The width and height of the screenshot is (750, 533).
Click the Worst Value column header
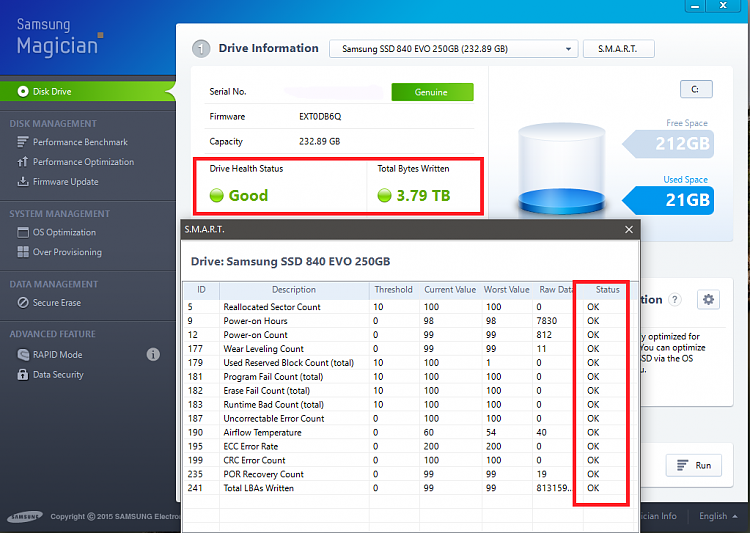click(507, 290)
